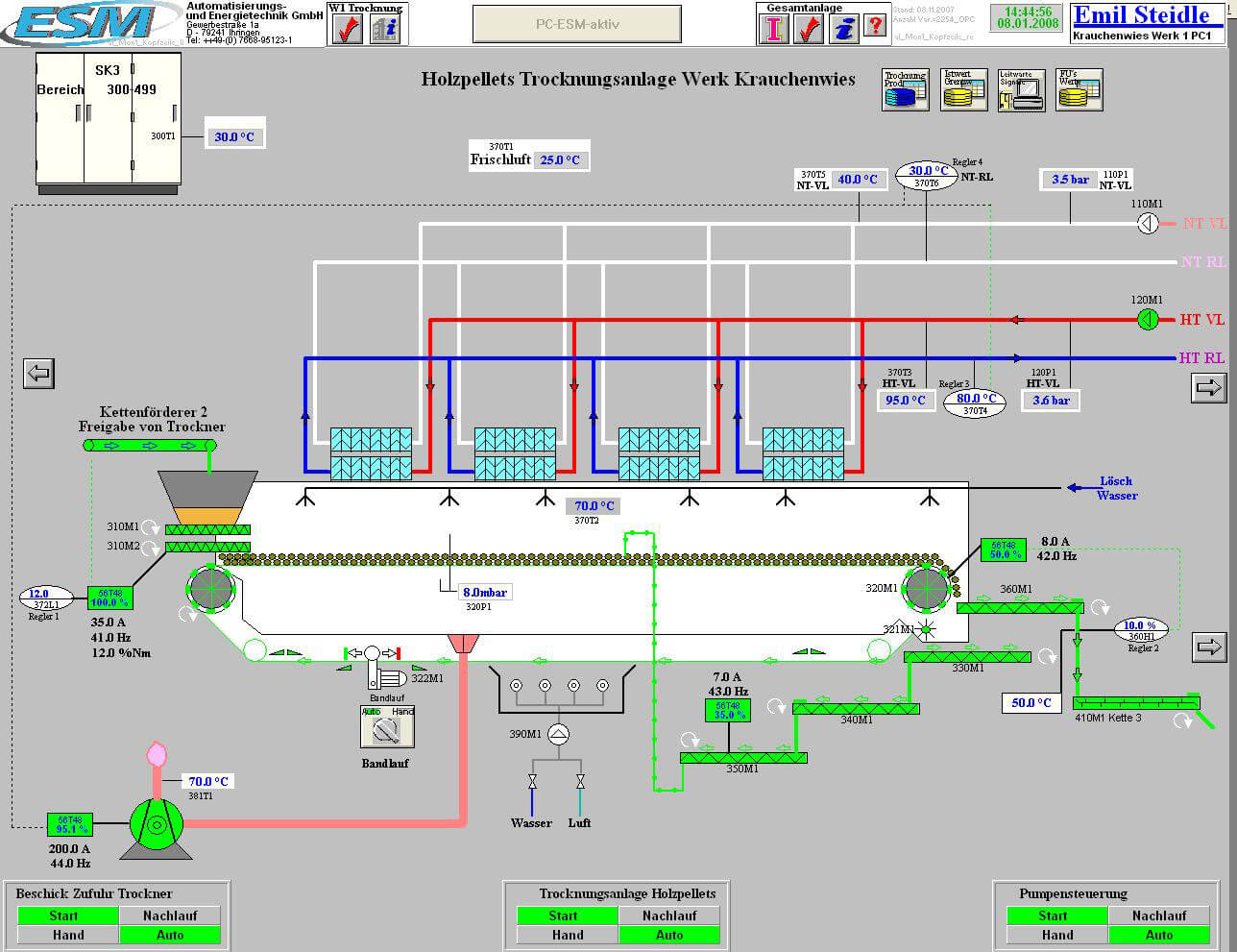The image size is (1237, 952).
Task: Click the Gesamtanlage pink I icon
Action: (773, 29)
